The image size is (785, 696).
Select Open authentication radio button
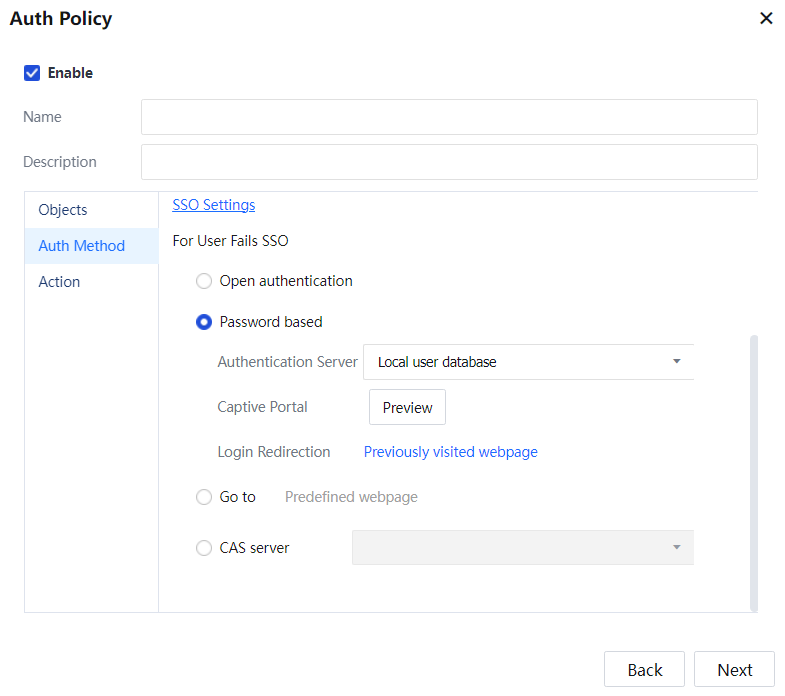click(x=204, y=281)
